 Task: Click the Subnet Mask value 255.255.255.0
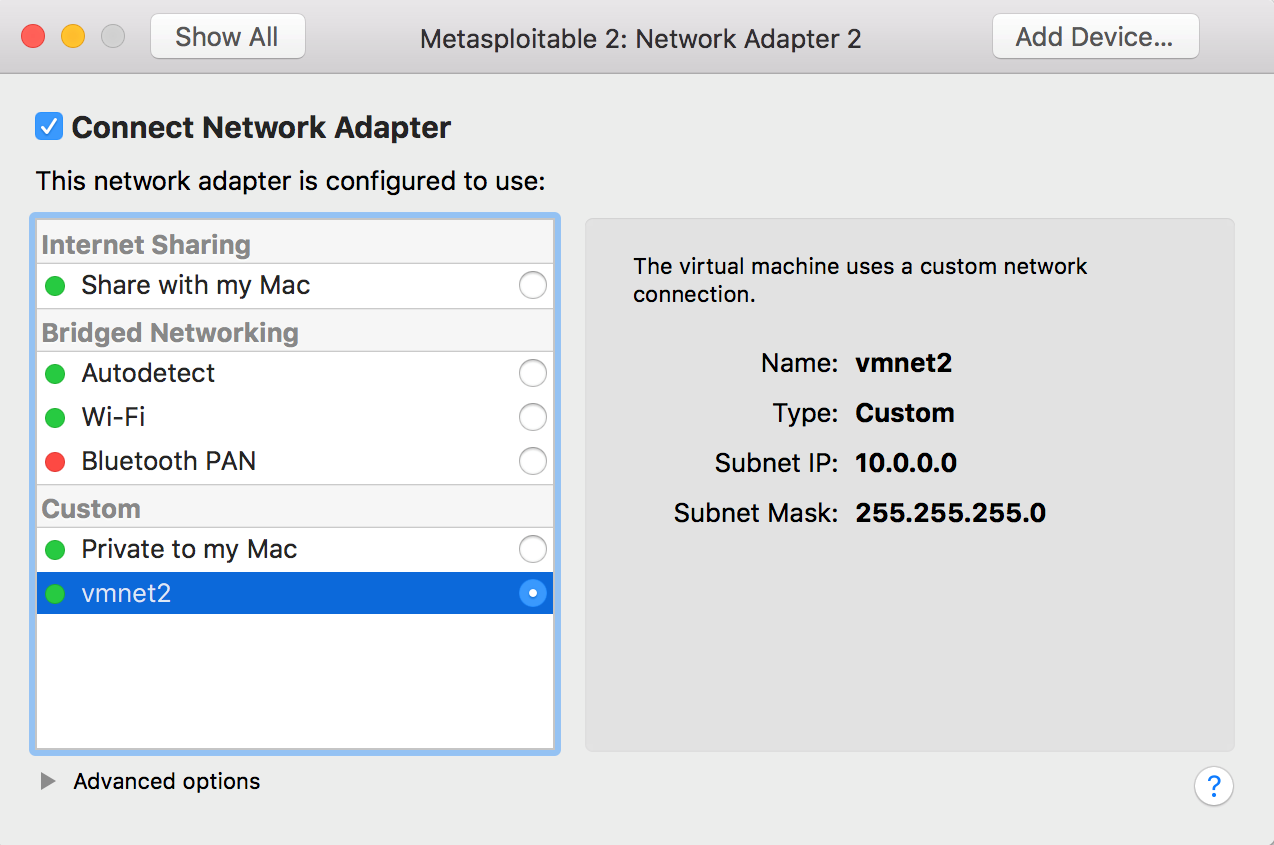click(951, 513)
